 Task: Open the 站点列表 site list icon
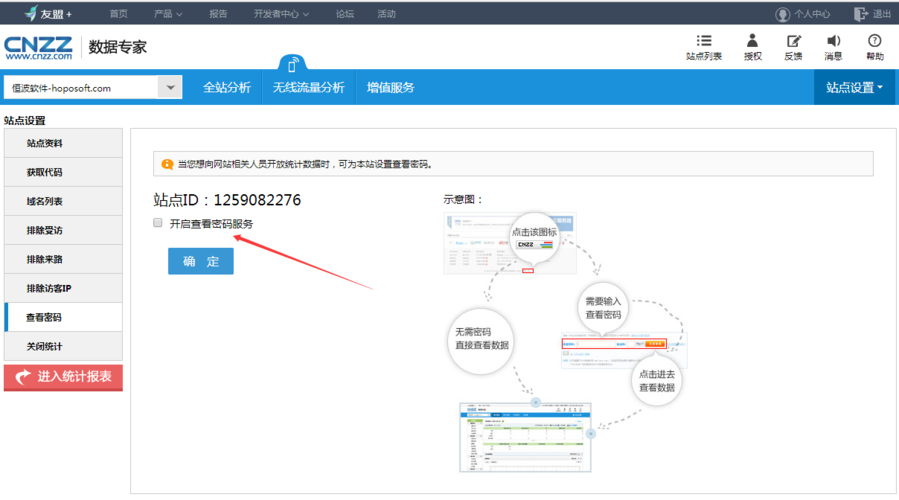(x=703, y=41)
